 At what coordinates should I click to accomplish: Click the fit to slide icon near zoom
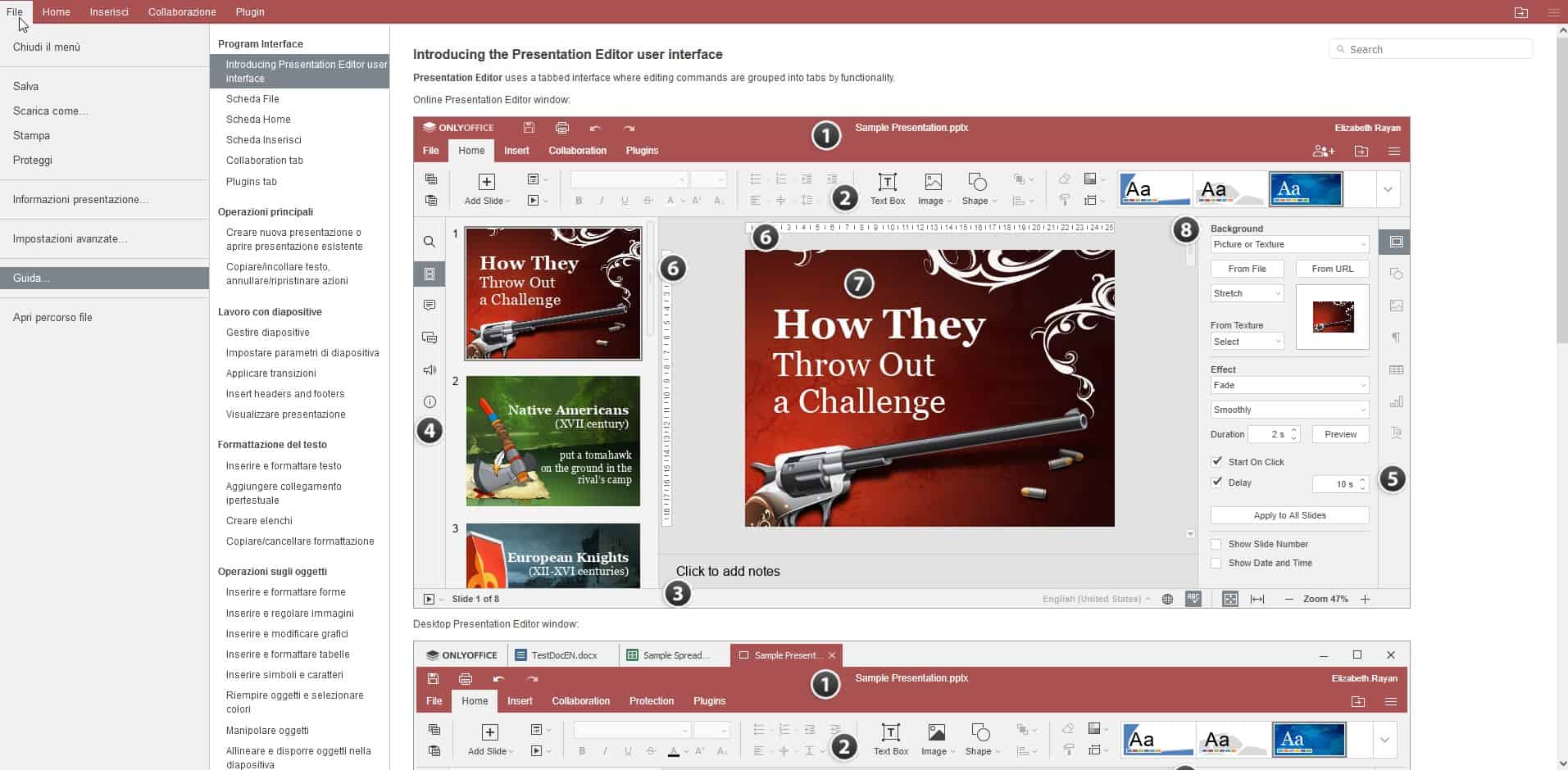(x=1230, y=599)
